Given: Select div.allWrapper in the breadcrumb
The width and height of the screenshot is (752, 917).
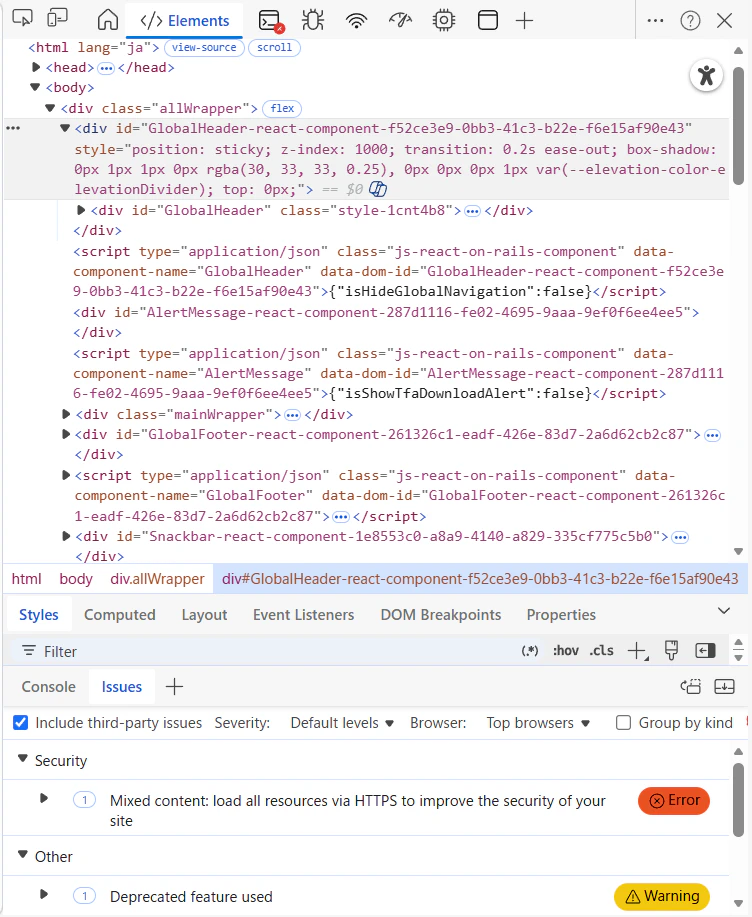Looking at the screenshot, I should 157,579.
